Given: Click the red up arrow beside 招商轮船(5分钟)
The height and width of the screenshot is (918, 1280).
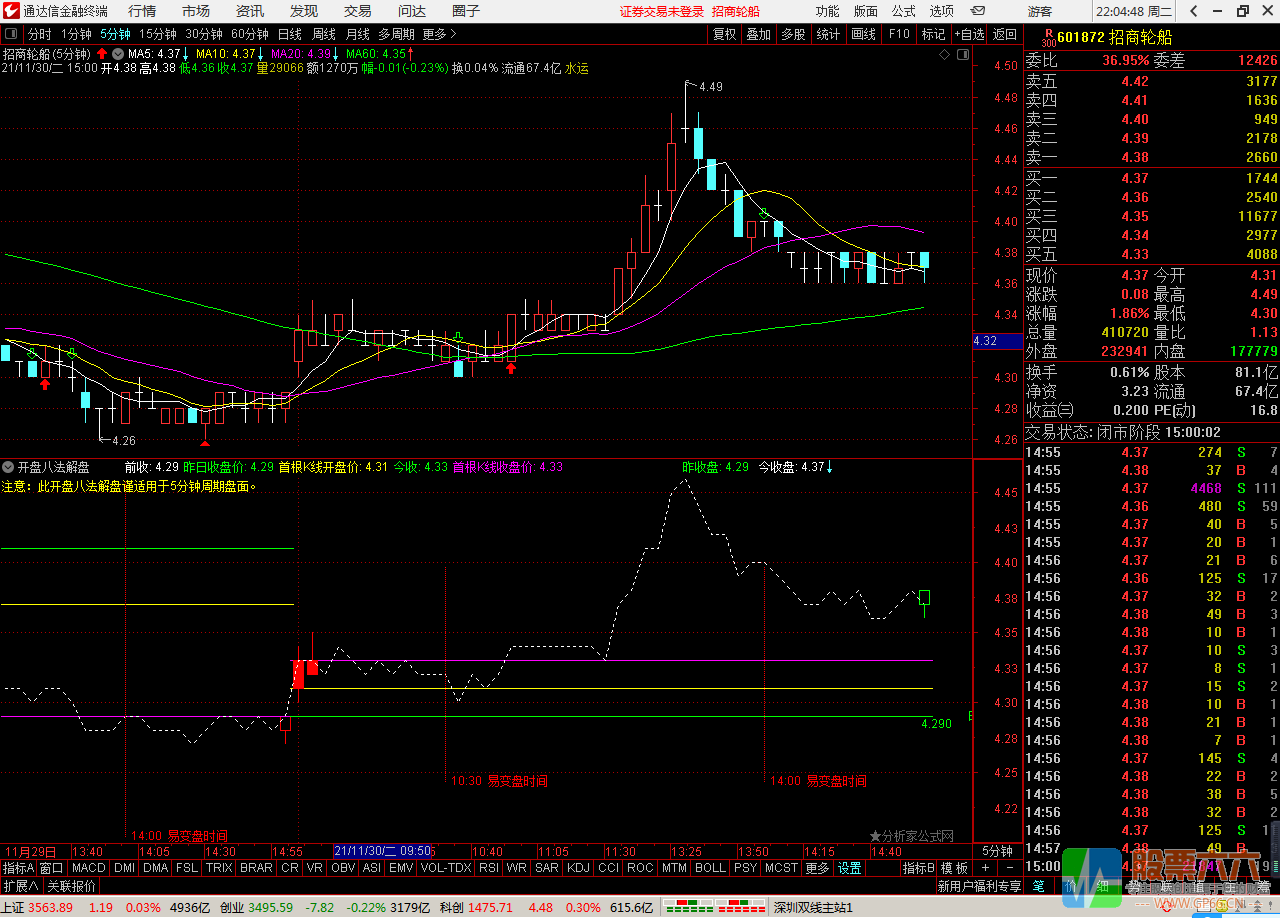Looking at the screenshot, I should point(101,53).
